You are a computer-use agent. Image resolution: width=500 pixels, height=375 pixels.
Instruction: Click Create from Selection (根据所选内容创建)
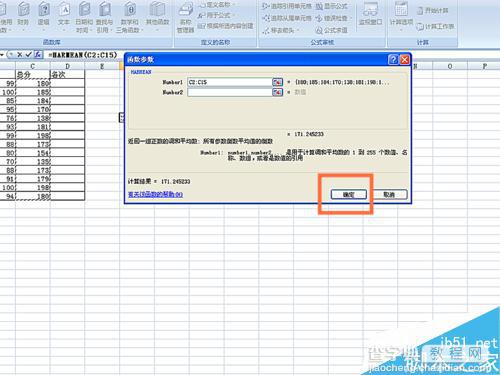click(225, 26)
